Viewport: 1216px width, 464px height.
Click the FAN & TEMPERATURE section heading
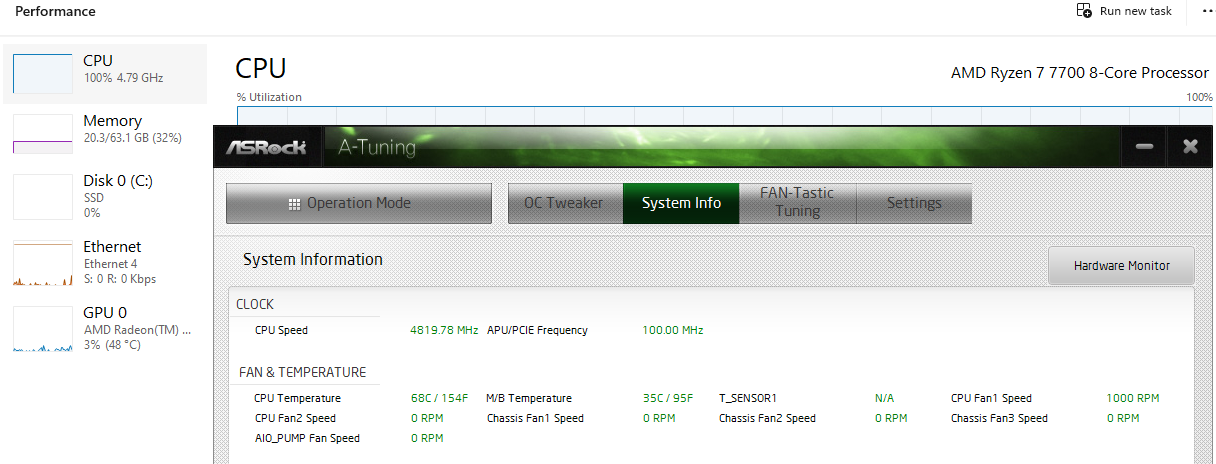tap(303, 372)
